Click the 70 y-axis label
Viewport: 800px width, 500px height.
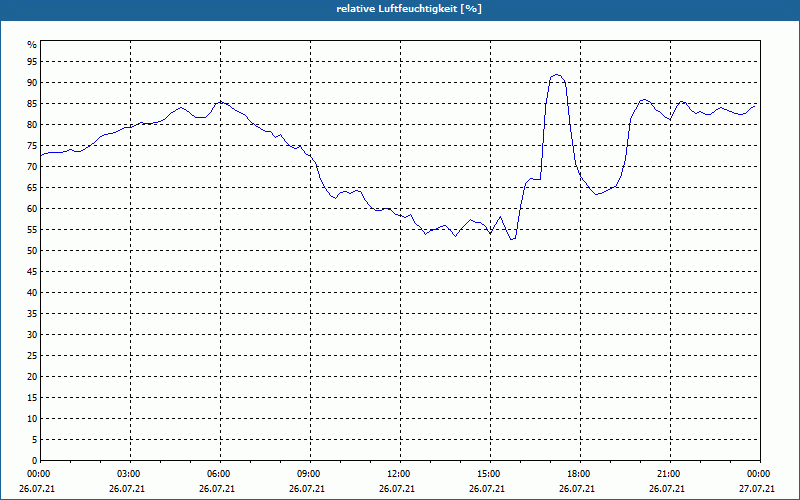coord(32,166)
